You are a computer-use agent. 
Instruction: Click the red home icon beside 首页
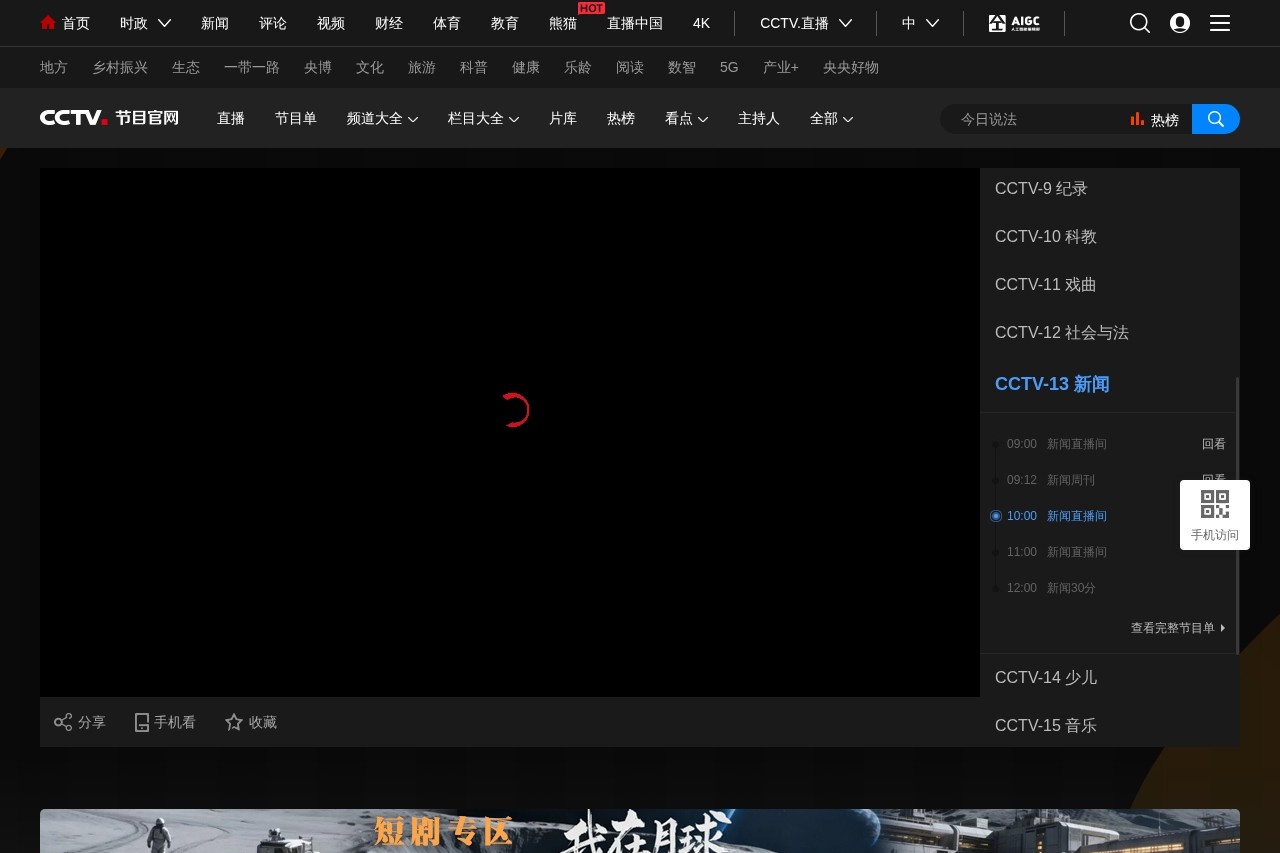coord(48,22)
